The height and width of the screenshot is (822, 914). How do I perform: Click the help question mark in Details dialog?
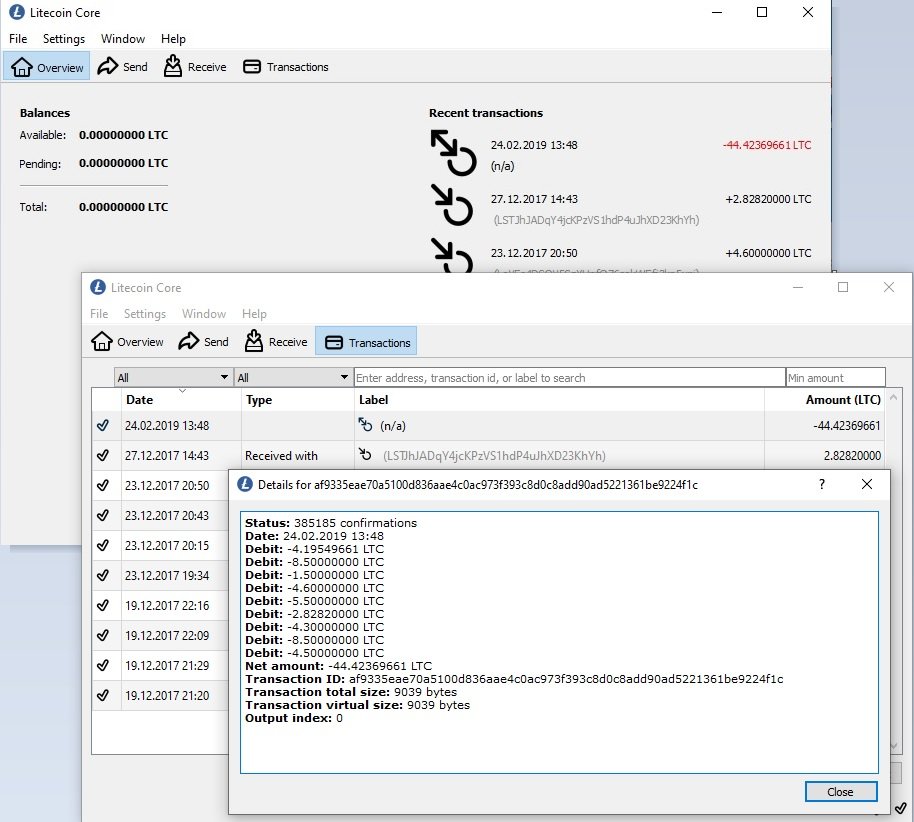tap(822, 484)
